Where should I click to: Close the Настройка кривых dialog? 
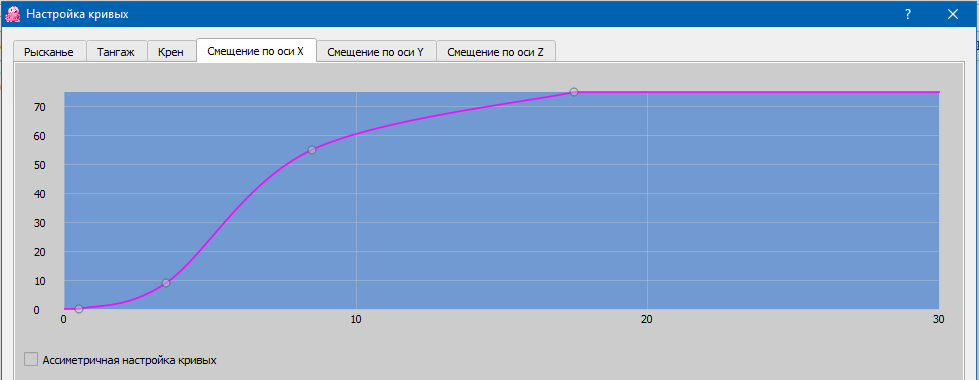point(953,14)
